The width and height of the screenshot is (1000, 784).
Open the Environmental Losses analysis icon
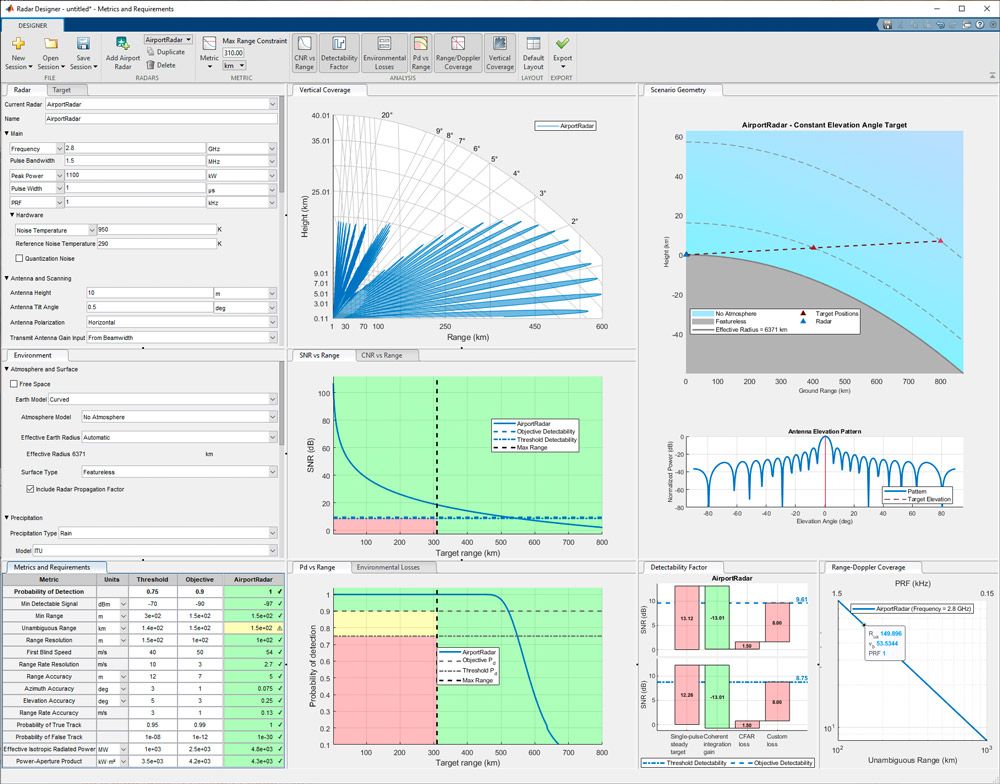pyautogui.click(x=382, y=52)
